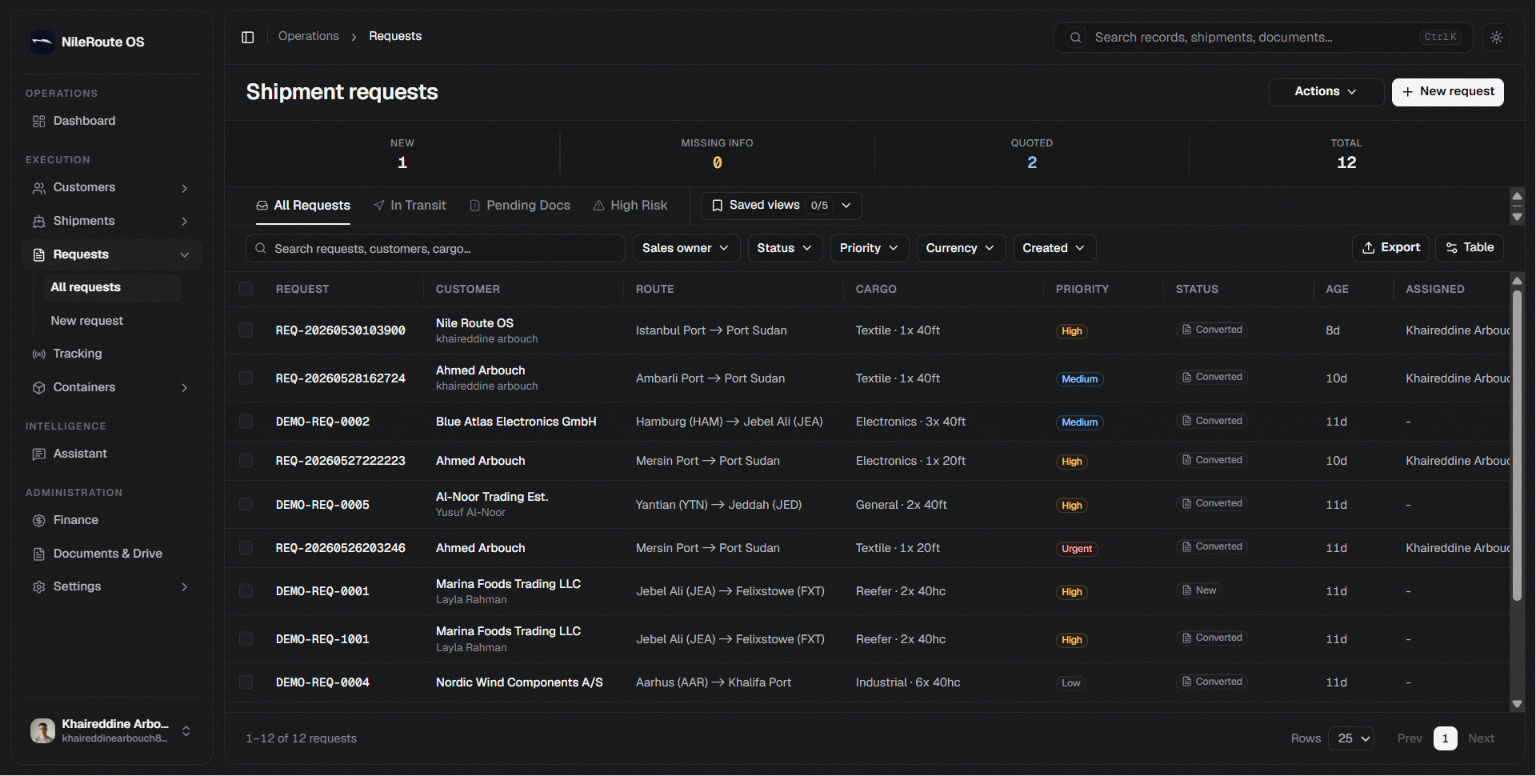
Task: Focus the search requests field
Action: click(x=435, y=248)
